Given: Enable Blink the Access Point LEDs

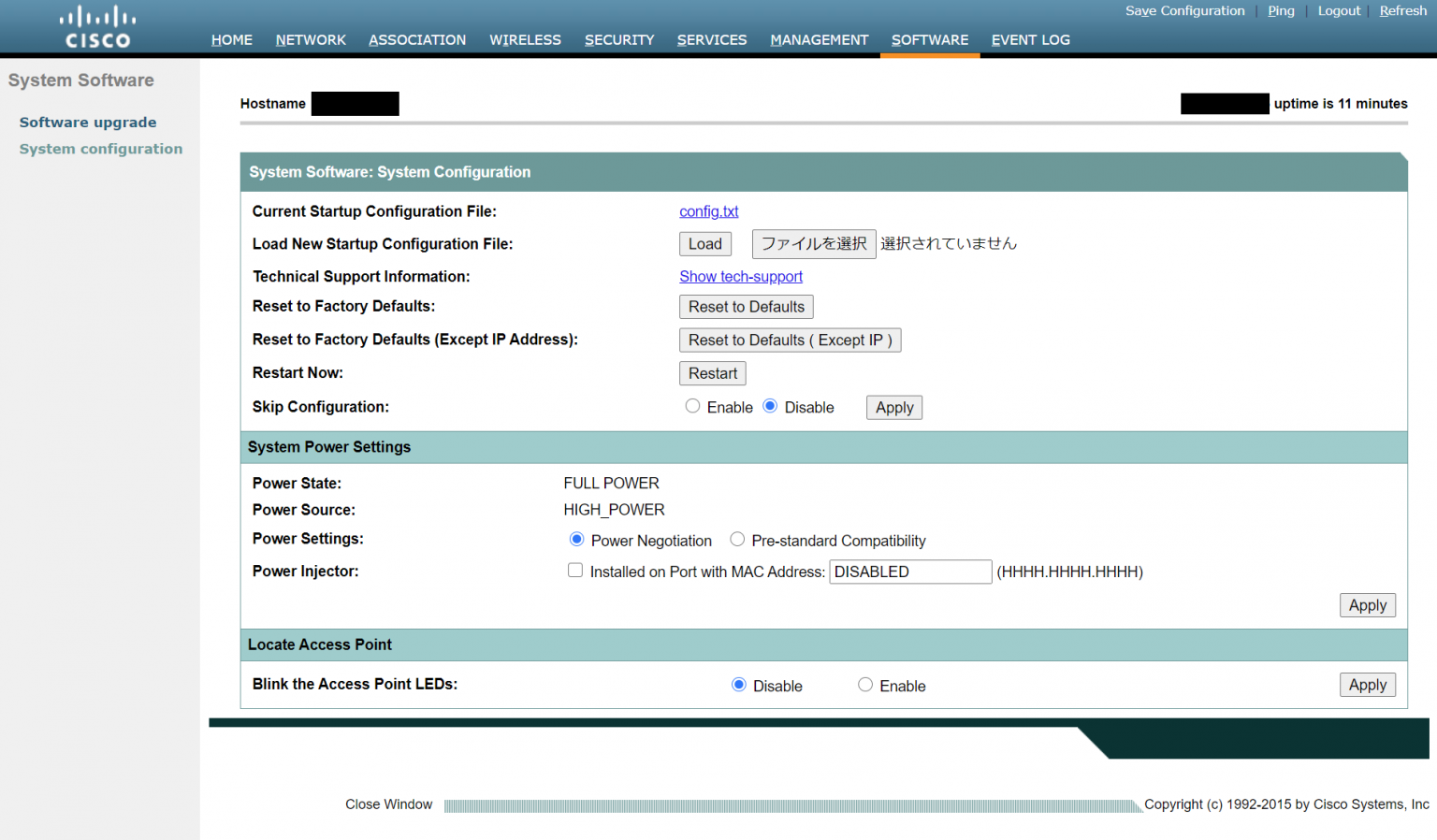Looking at the screenshot, I should tap(865, 684).
